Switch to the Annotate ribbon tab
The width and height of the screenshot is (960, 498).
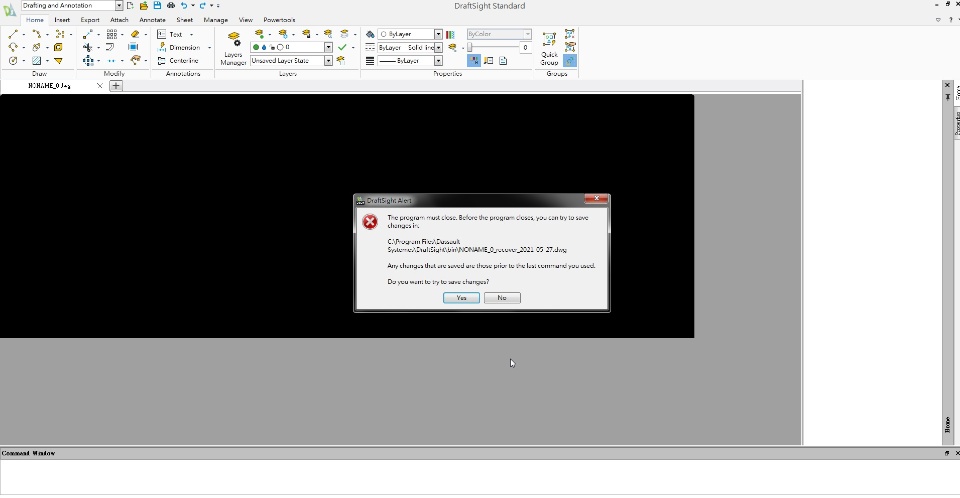(152, 20)
